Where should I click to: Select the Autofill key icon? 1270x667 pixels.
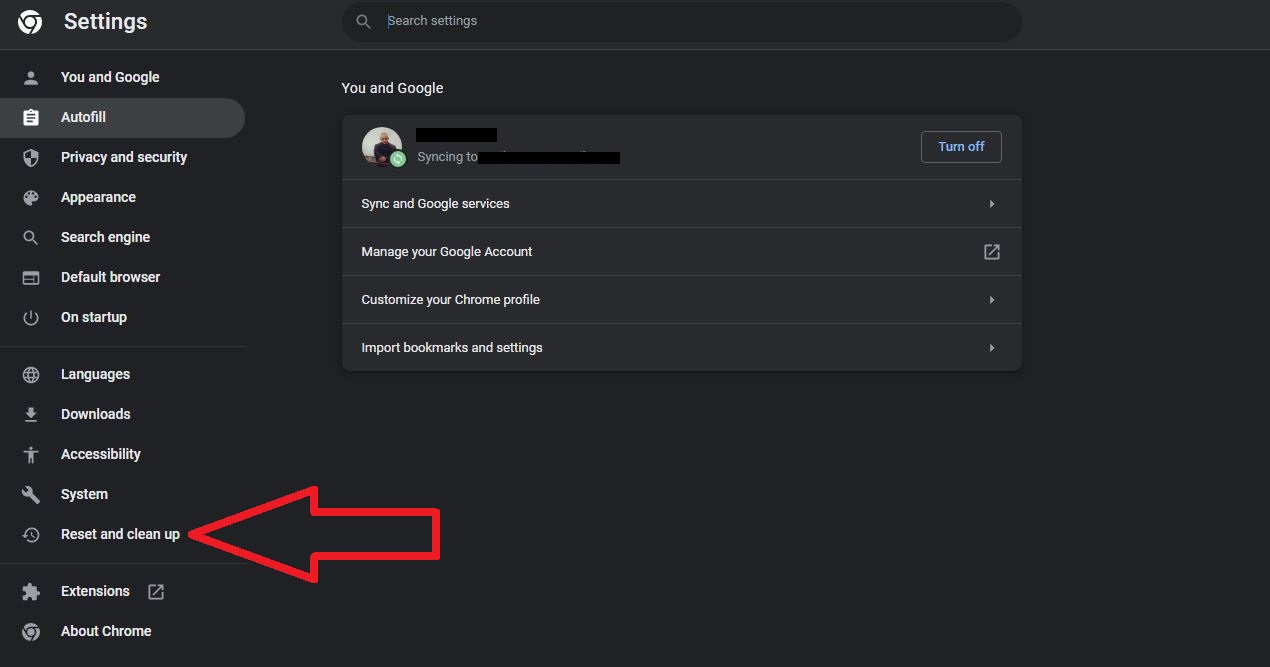(30, 117)
